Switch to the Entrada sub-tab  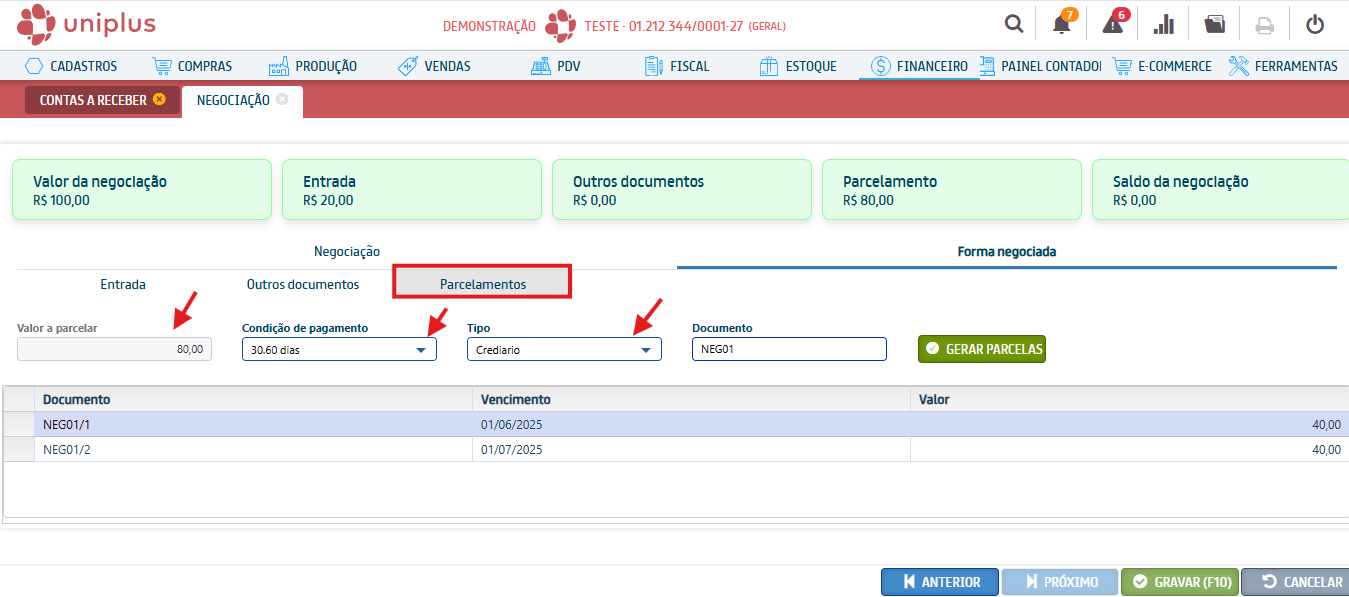pyautogui.click(x=123, y=284)
